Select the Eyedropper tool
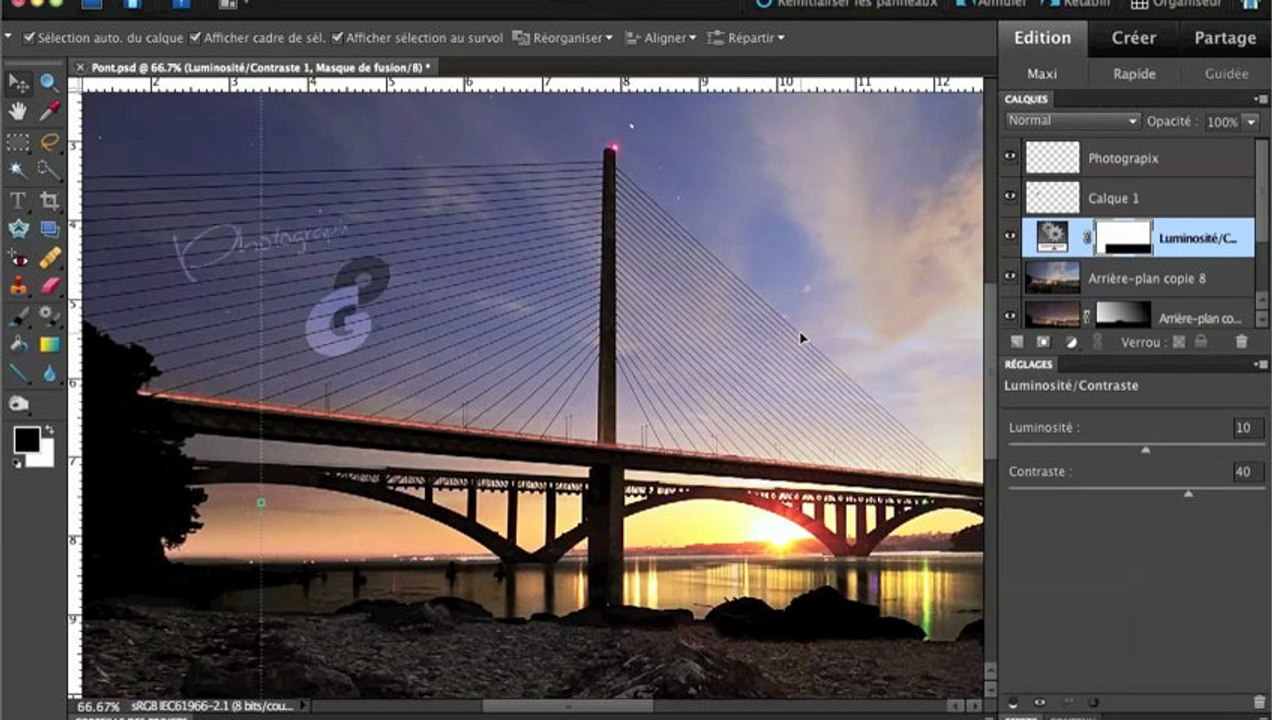The width and height of the screenshot is (1272, 720). pos(49,112)
